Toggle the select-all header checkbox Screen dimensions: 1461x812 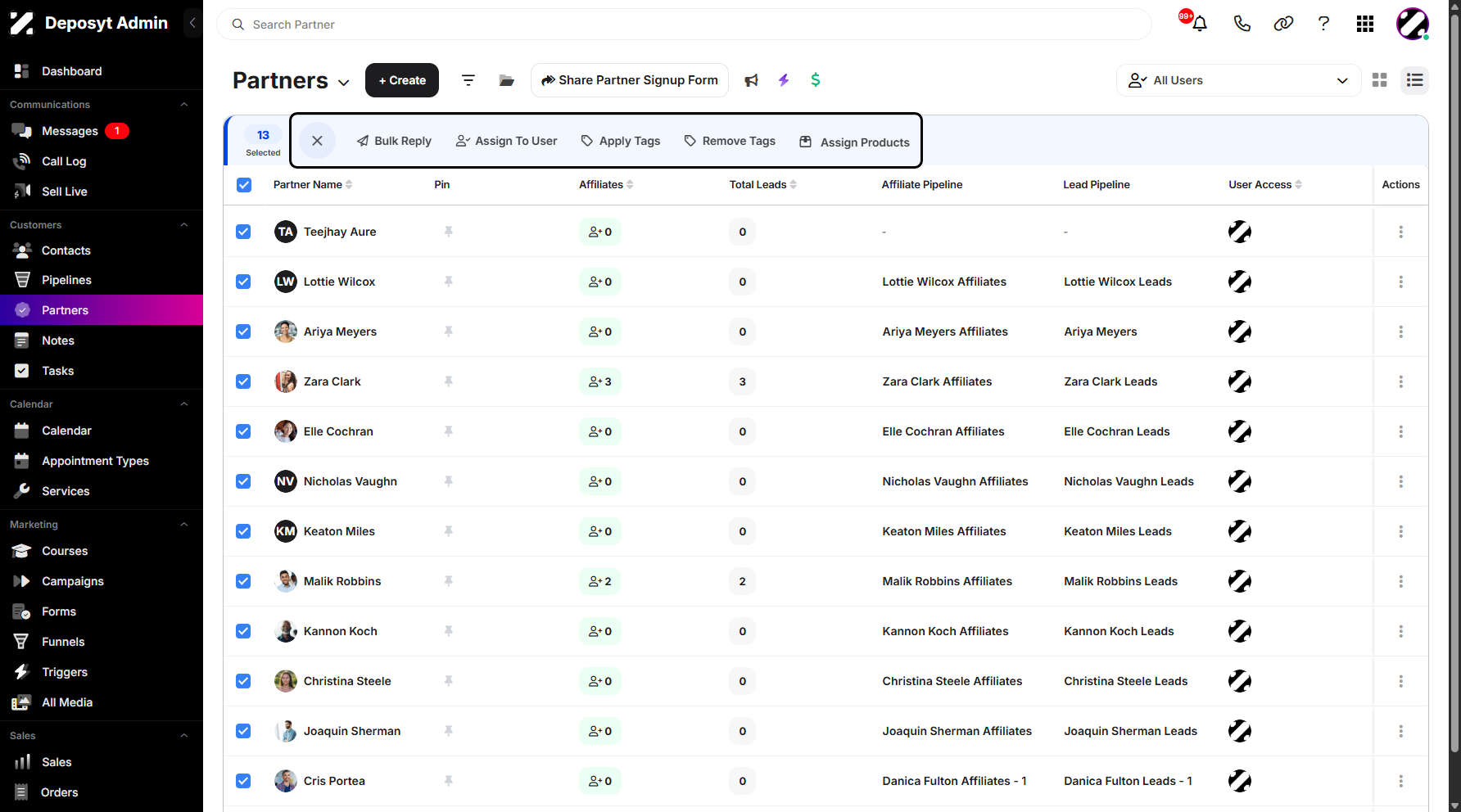click(x=243, y=185)
